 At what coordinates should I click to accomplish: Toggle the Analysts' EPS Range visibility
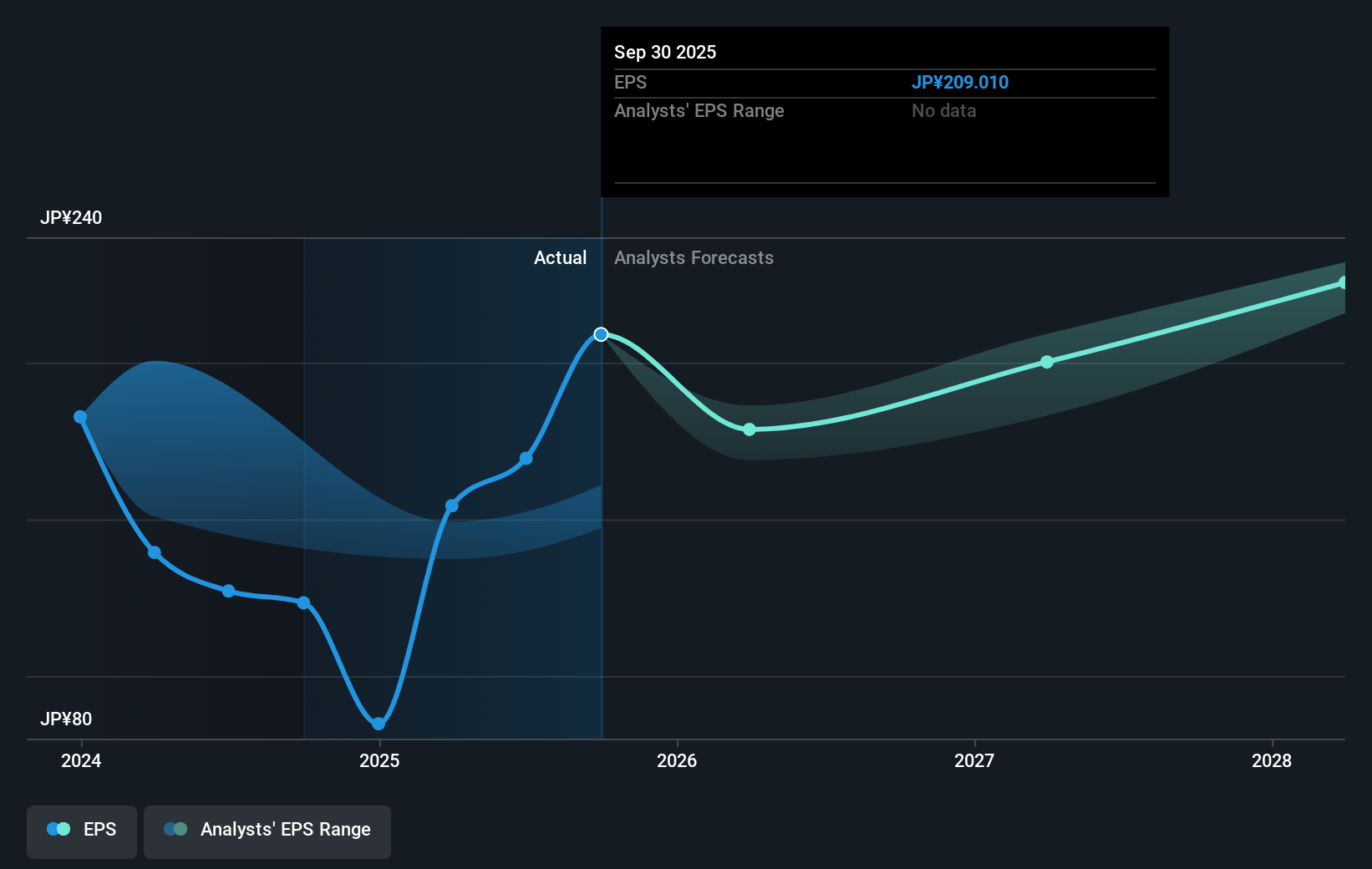click(x=267, y=831)
